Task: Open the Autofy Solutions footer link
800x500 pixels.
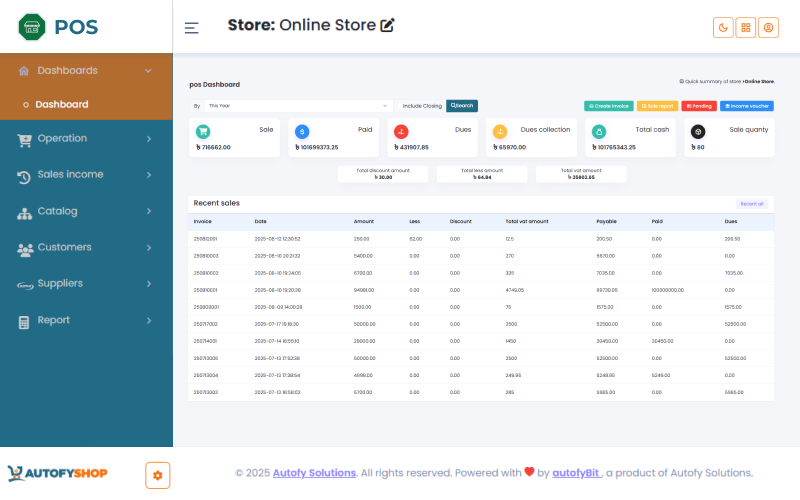Action: (x=314, y=473)
